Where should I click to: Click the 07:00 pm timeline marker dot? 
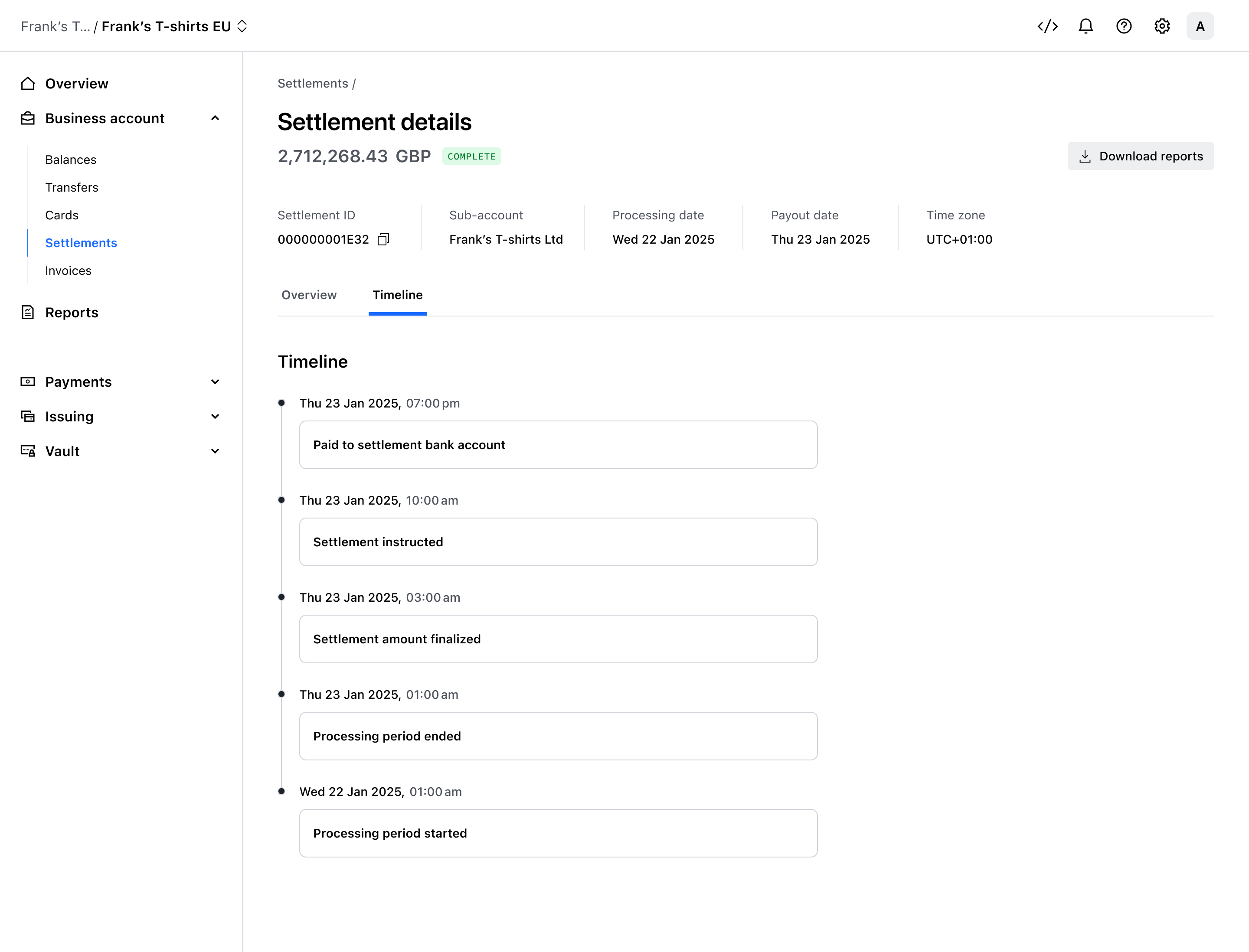(x=281, y=403)
